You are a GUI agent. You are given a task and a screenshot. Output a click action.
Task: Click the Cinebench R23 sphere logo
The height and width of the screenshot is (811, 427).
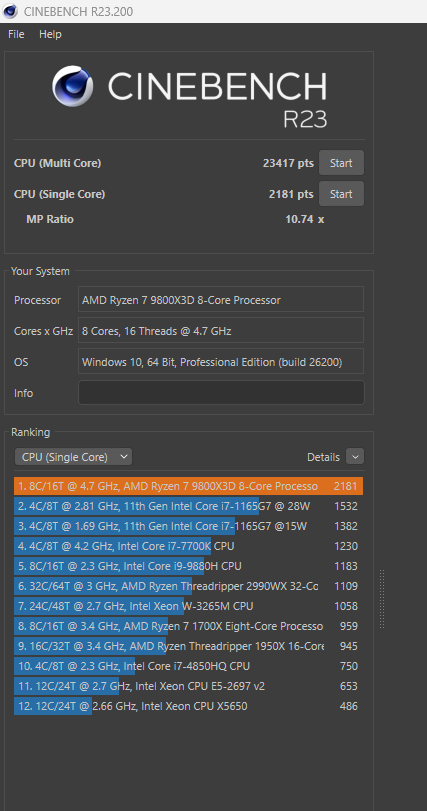(x=73, y=86)
